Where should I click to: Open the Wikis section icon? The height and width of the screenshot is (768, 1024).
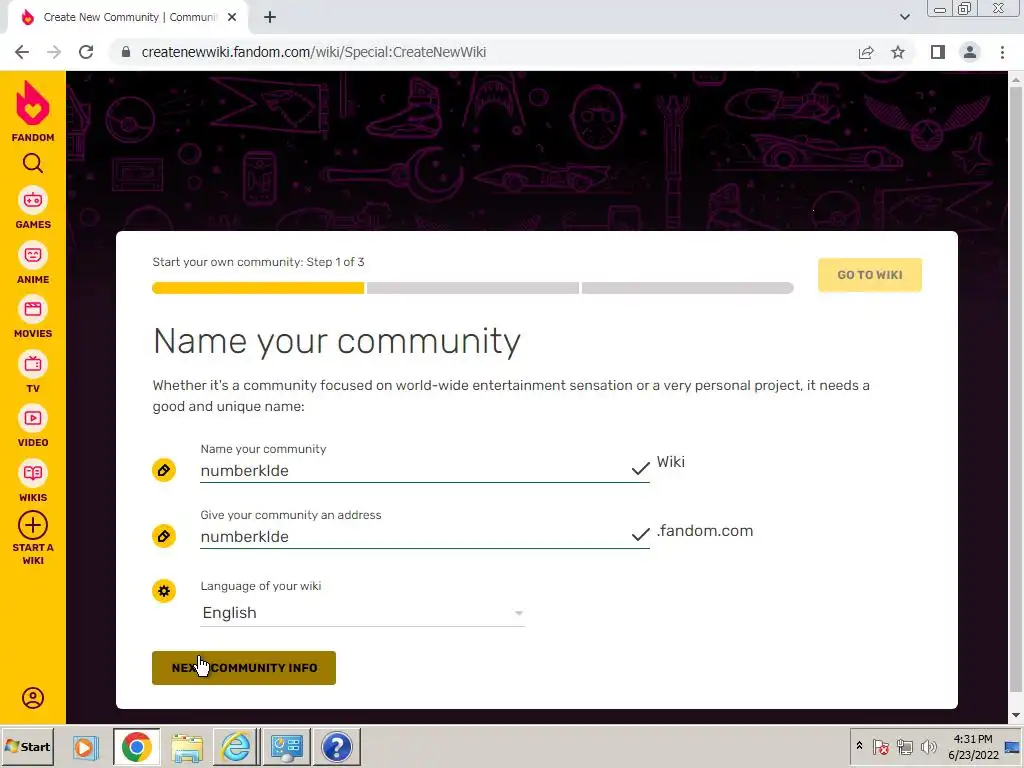pos(33,473)
